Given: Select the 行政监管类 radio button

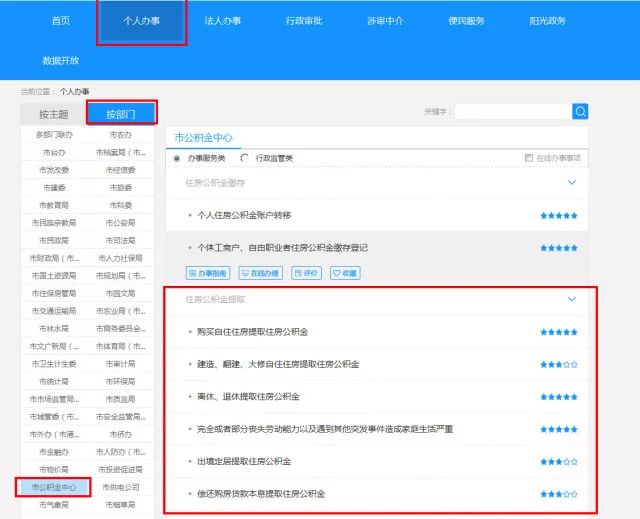Looking at the screenshot, I should (245, 158).
